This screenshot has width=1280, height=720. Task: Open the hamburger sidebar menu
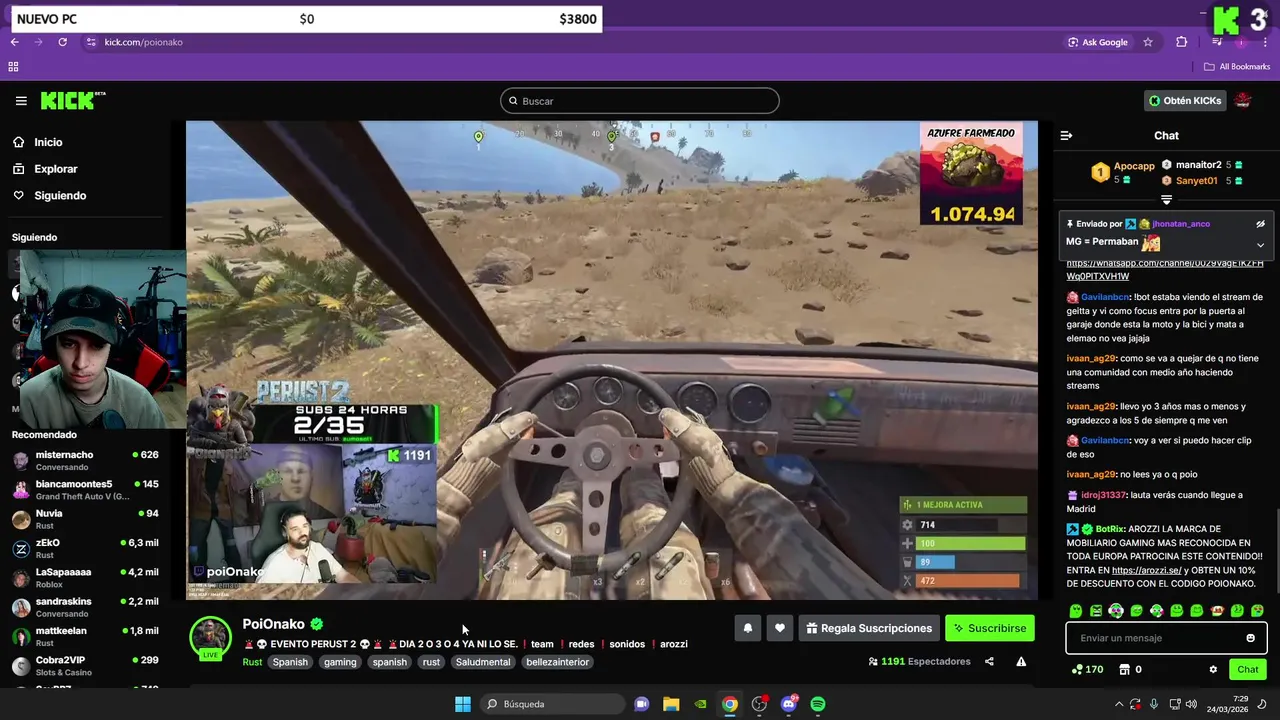[x=21, y=101]
